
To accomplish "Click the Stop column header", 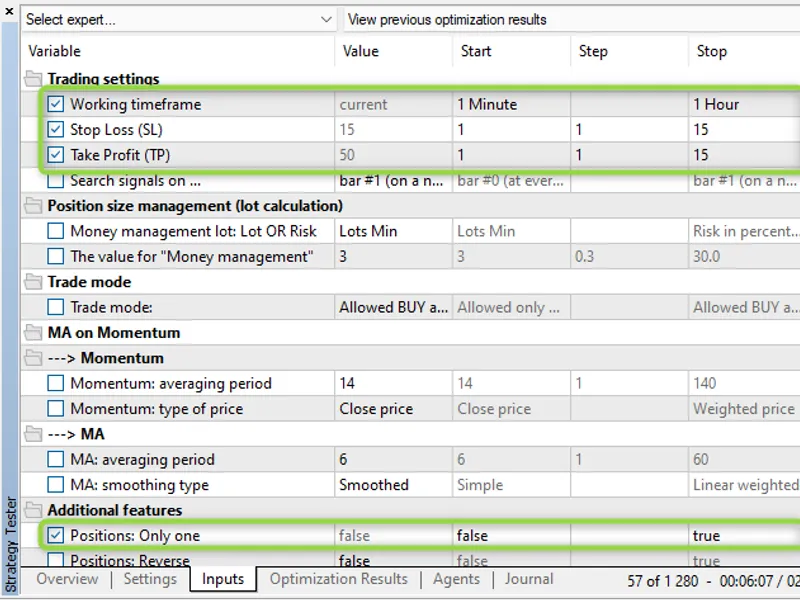I will 744,51.
